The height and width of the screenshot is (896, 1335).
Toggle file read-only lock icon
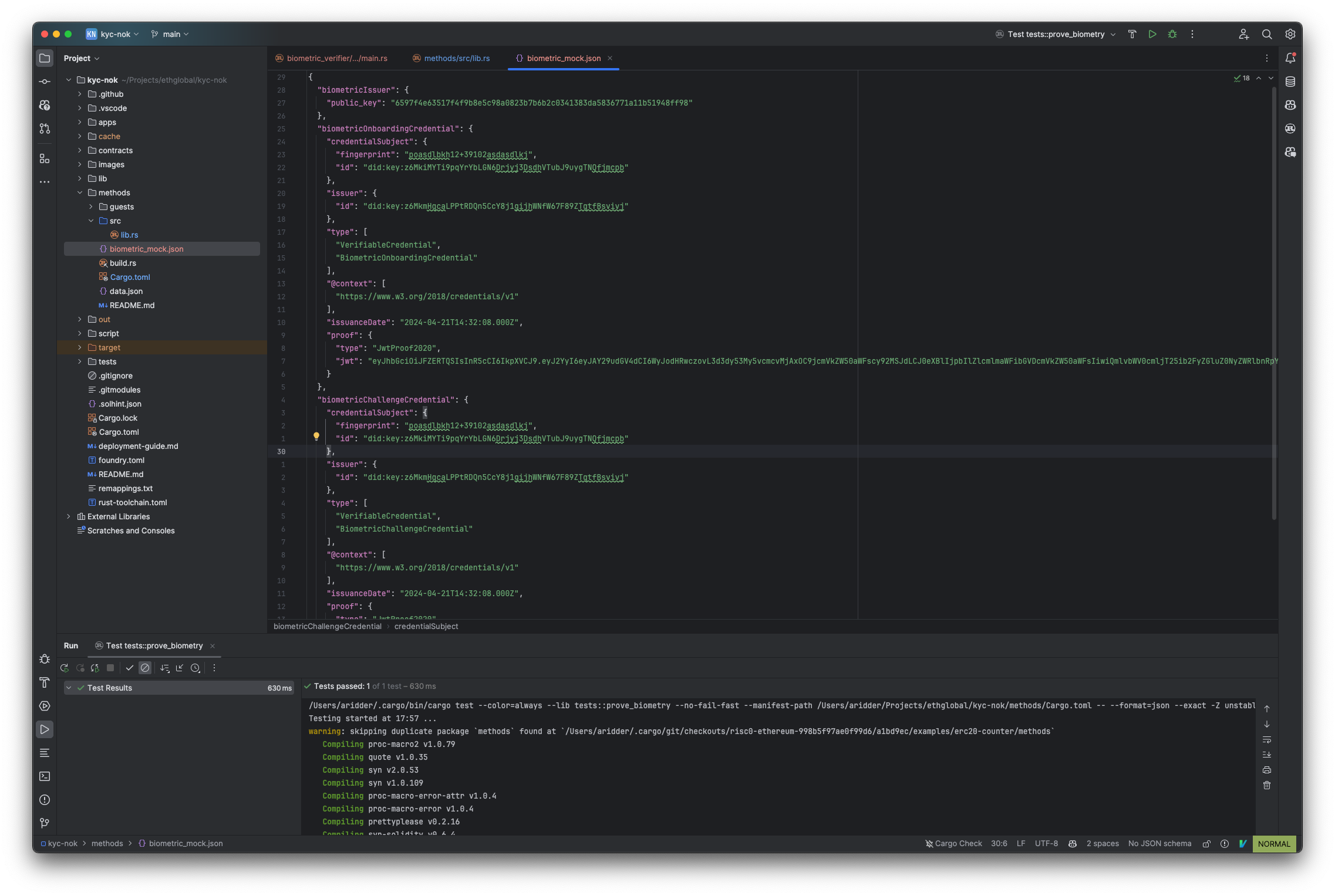click(x=1206, y=844)
